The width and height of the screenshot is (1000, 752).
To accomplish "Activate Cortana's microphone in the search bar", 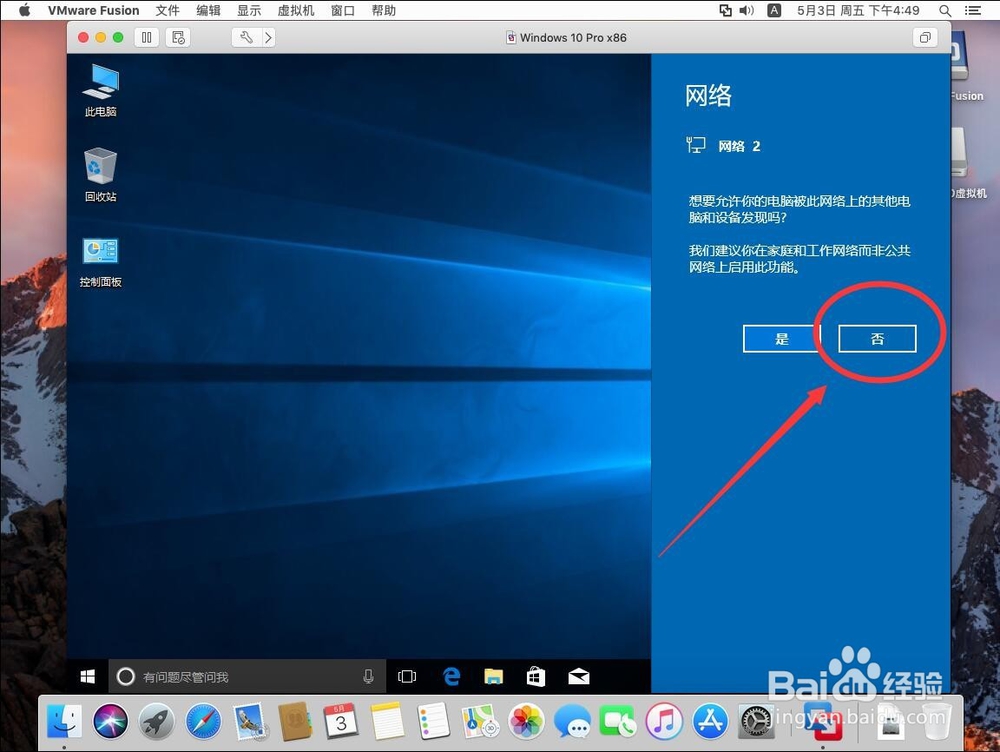I will click(368, 676).
